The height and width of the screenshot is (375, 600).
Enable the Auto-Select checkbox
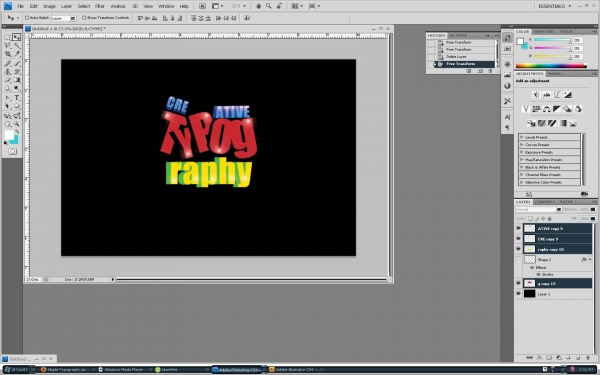[x=27, y=18]
